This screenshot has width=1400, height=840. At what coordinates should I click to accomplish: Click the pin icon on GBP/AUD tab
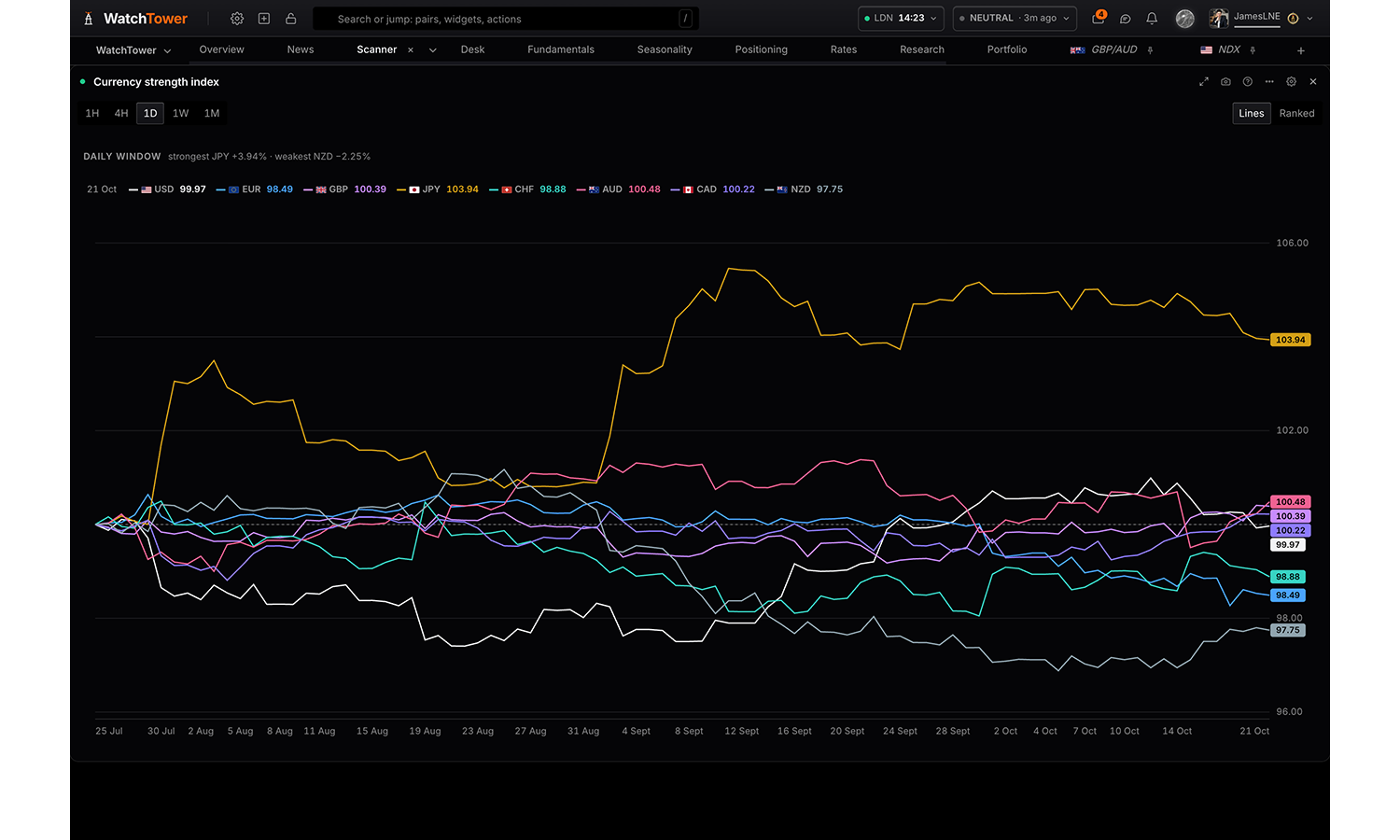(x=1151, y=50)
